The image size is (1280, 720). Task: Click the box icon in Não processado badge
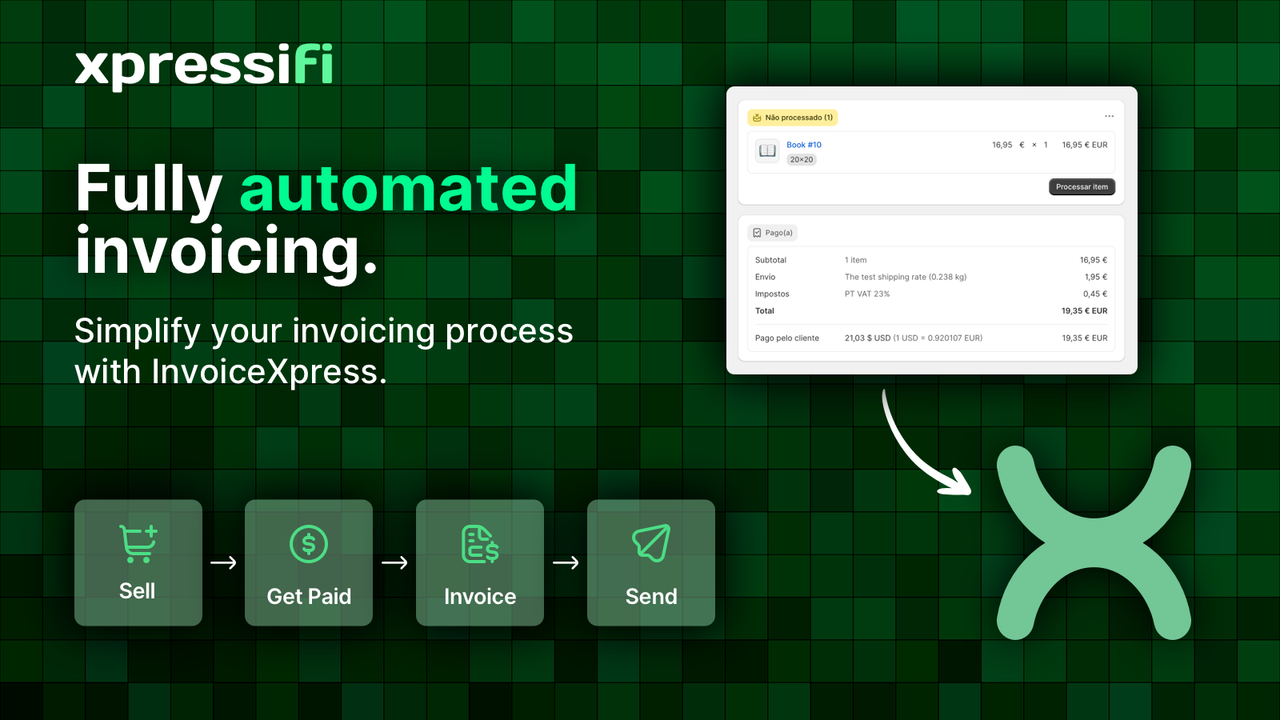pos(758,117)
